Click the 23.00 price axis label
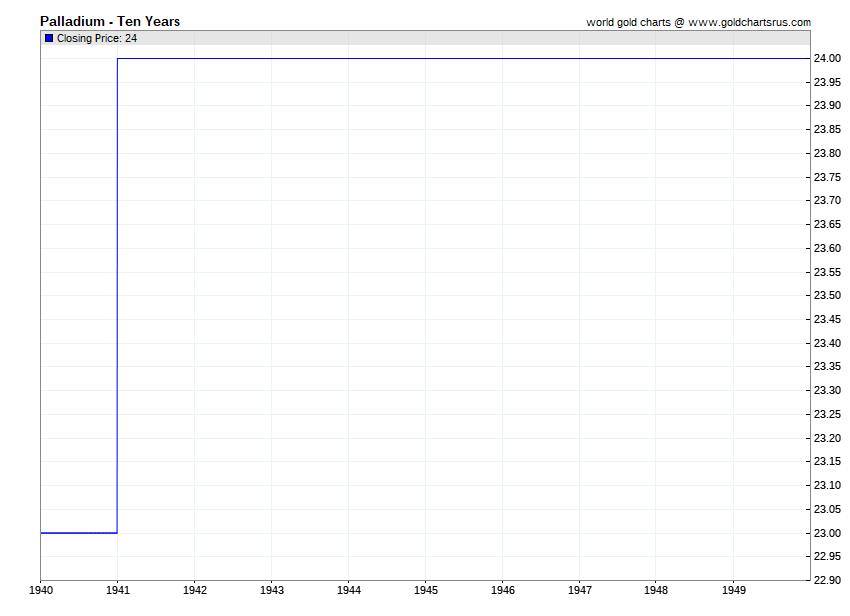The width and height of the screenshot is (850, 616). click(x=828, y=534)
